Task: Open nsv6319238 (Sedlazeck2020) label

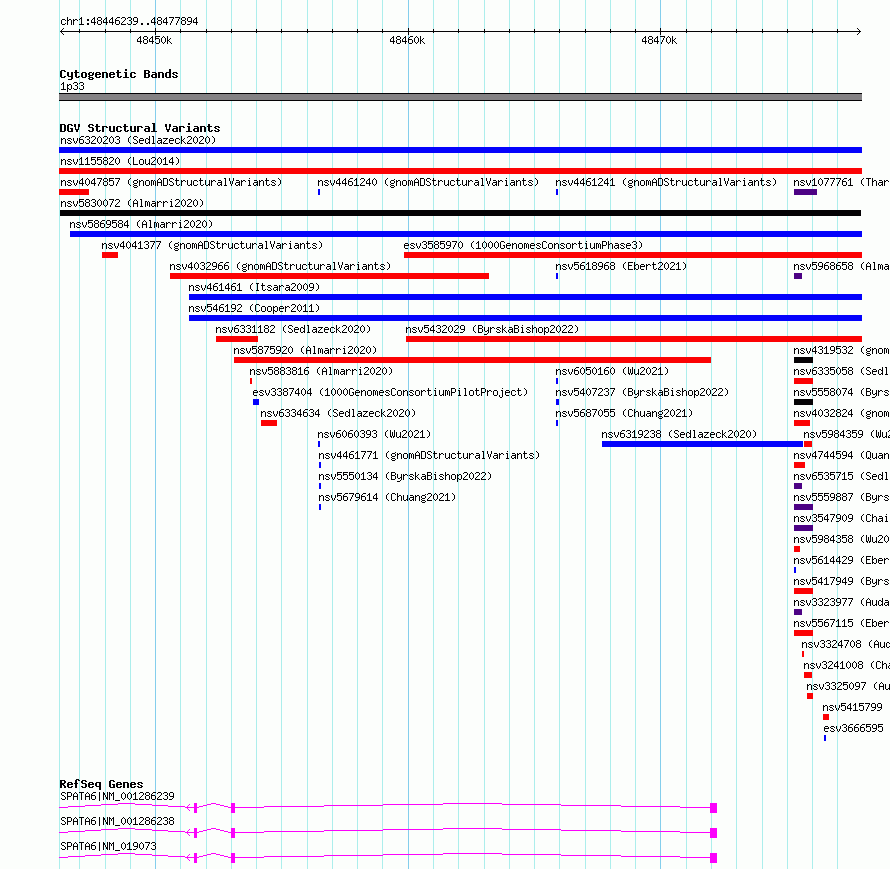Action: coord(679,434)
